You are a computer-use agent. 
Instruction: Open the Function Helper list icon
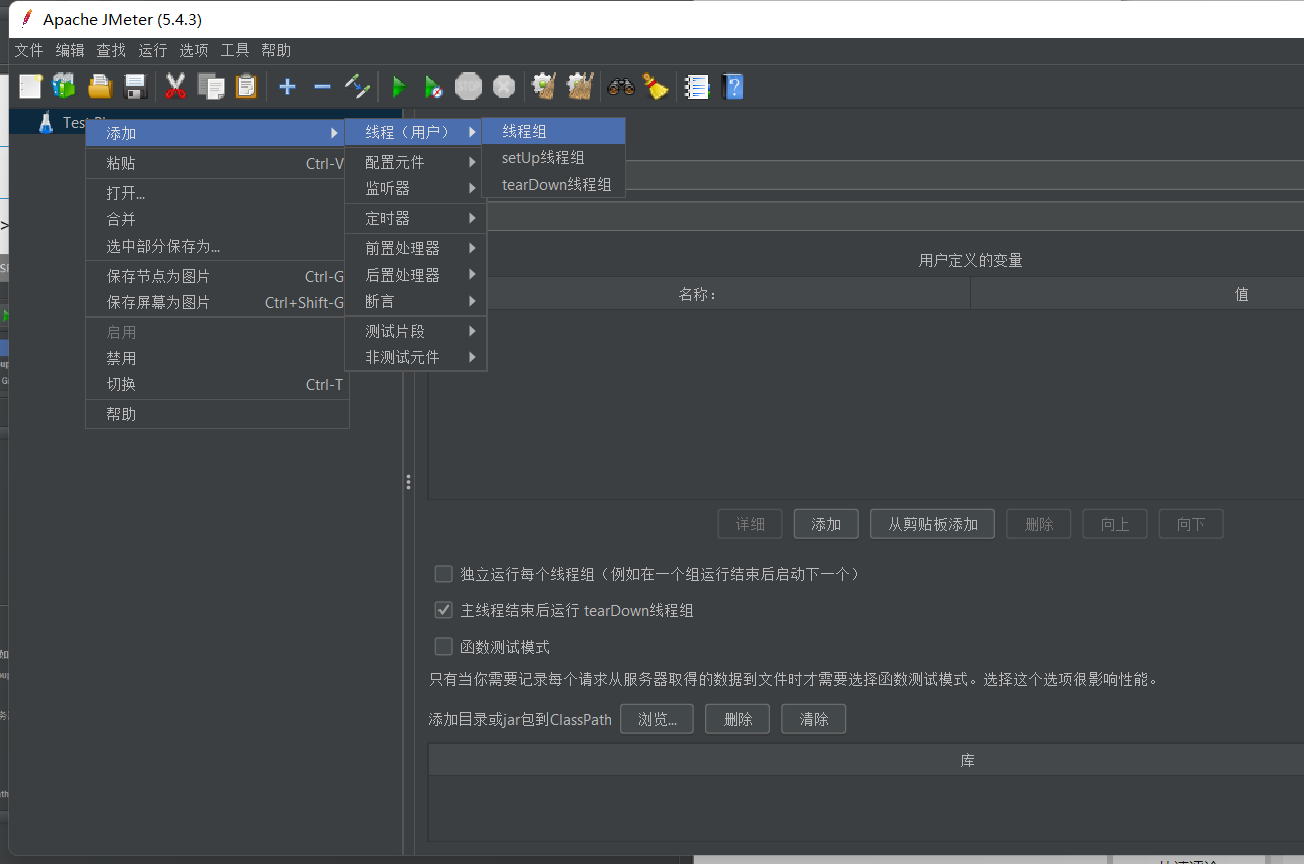697,87
